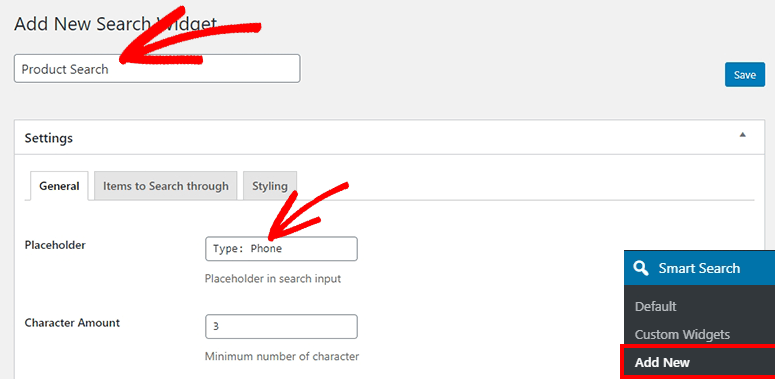Select Default in the Smart Search menu
The width and height of the screenshot is (775, 379).
tap(655, 306)
